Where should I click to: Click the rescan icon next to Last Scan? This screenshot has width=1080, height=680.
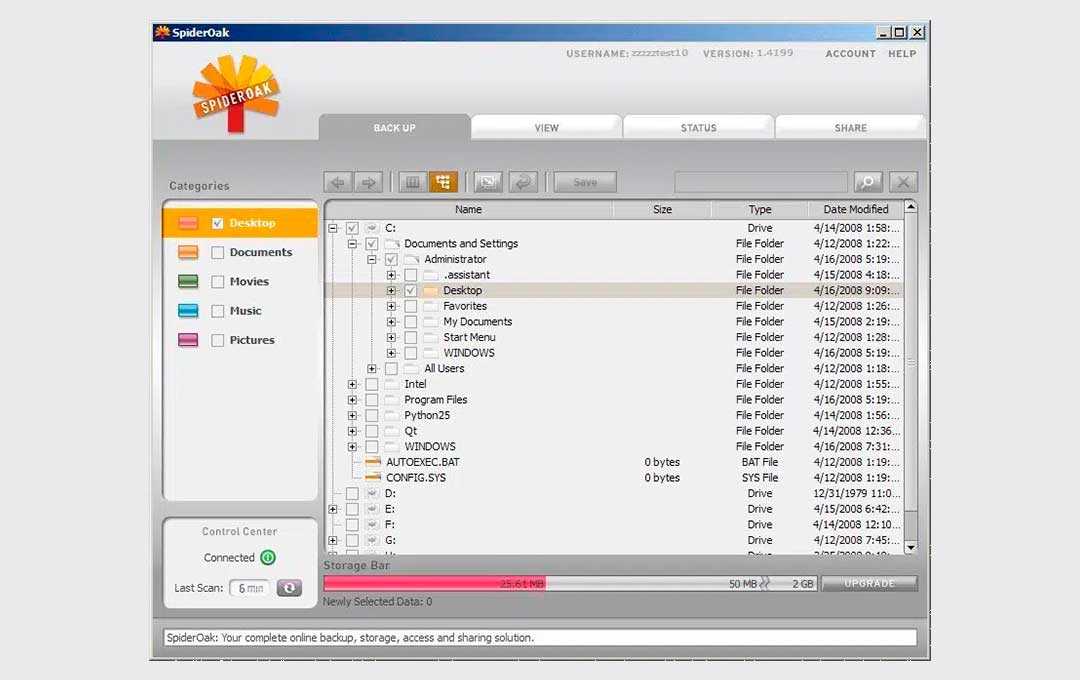(x=289, y=588)
